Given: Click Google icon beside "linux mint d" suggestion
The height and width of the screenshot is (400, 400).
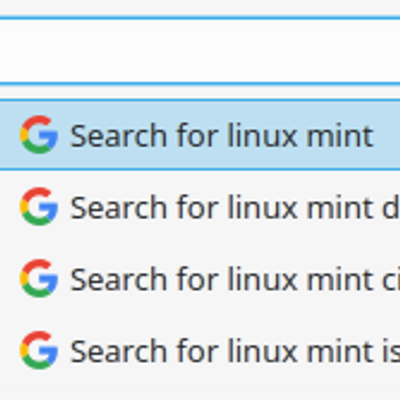Looking at the screenshot, I should (x=39, y=207).
